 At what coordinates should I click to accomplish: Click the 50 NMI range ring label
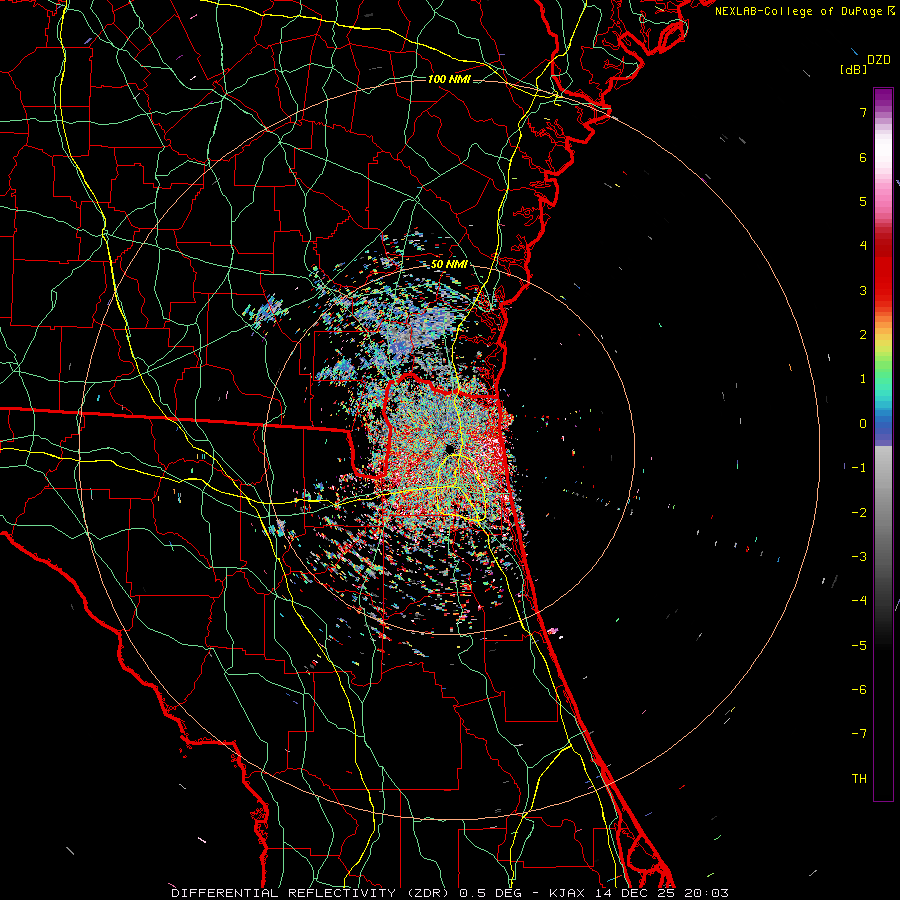(449, 265)
